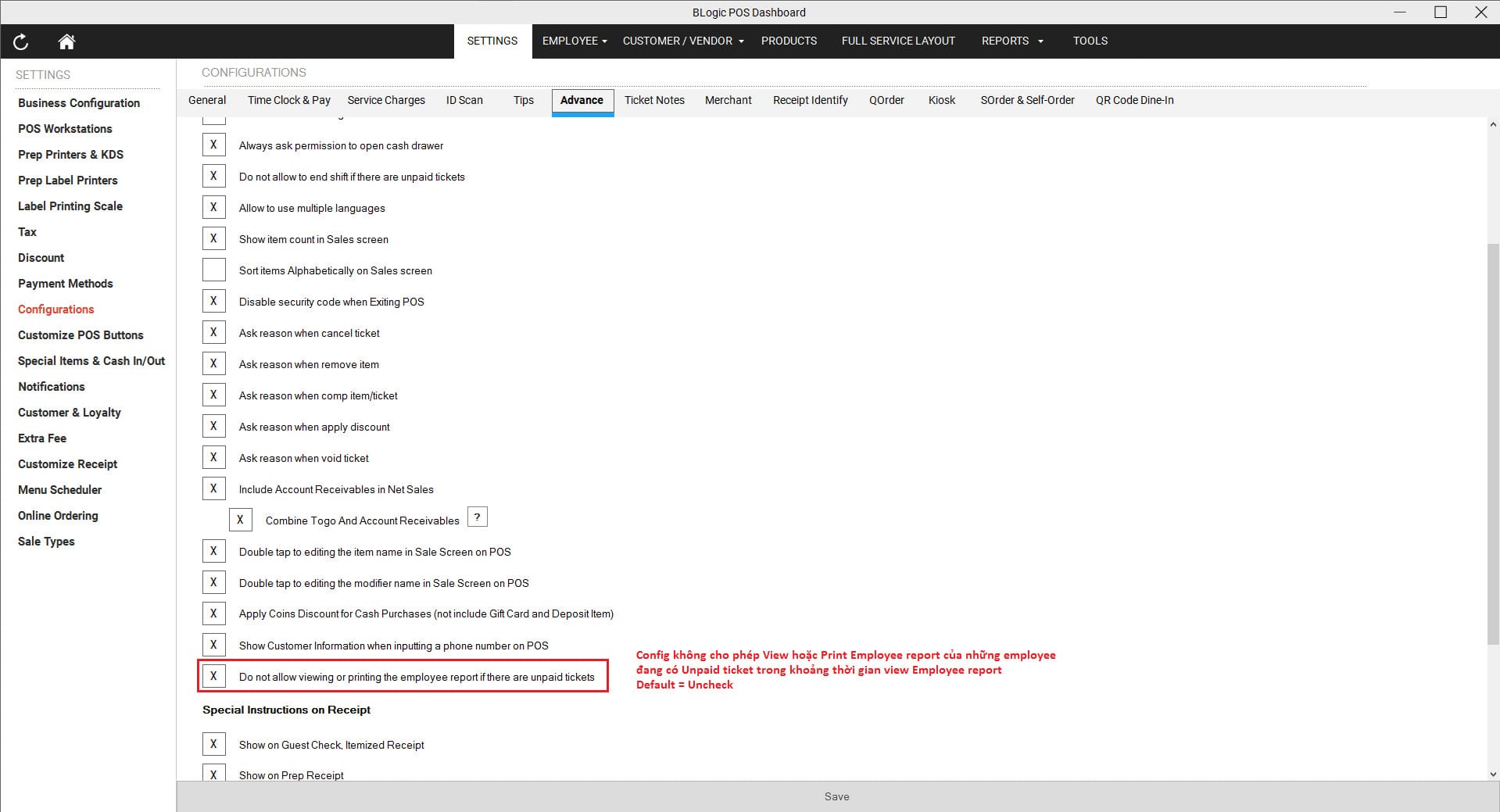This screenshot has width=1500, height=812.
Task: Open Payment Methods in settings sidebar
Action: click(66, 284)
